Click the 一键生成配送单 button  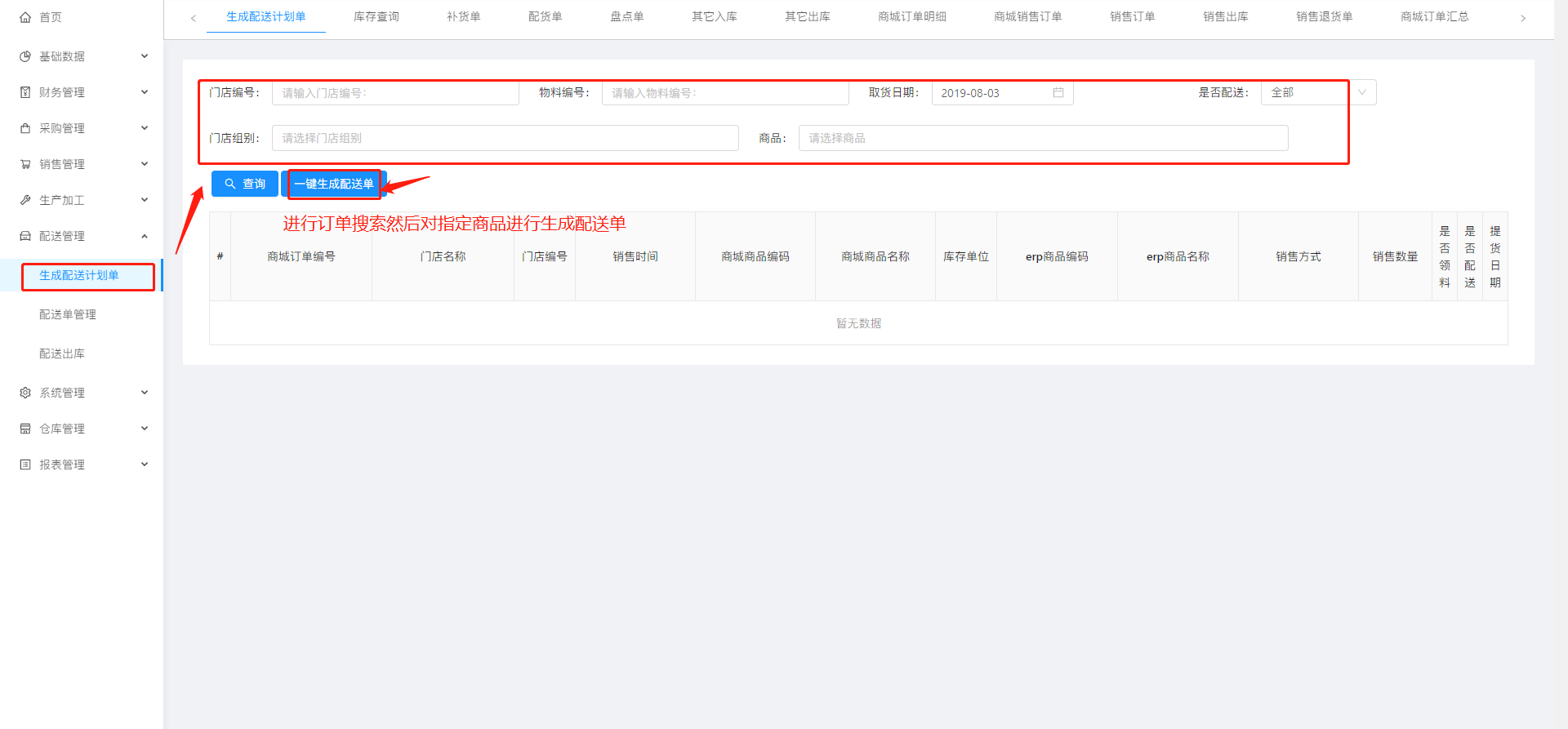(334, 184)
